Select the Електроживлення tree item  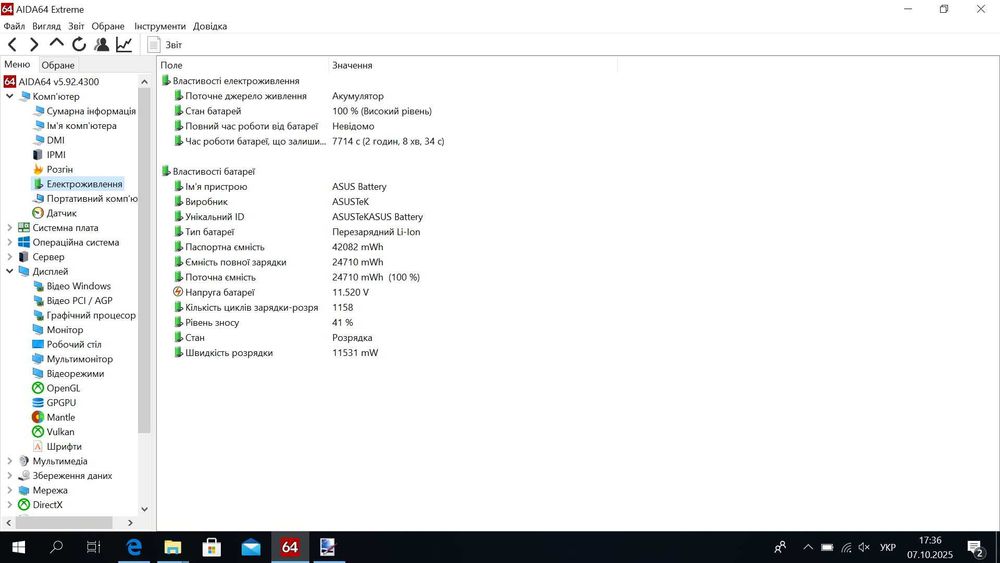[78, 184]
